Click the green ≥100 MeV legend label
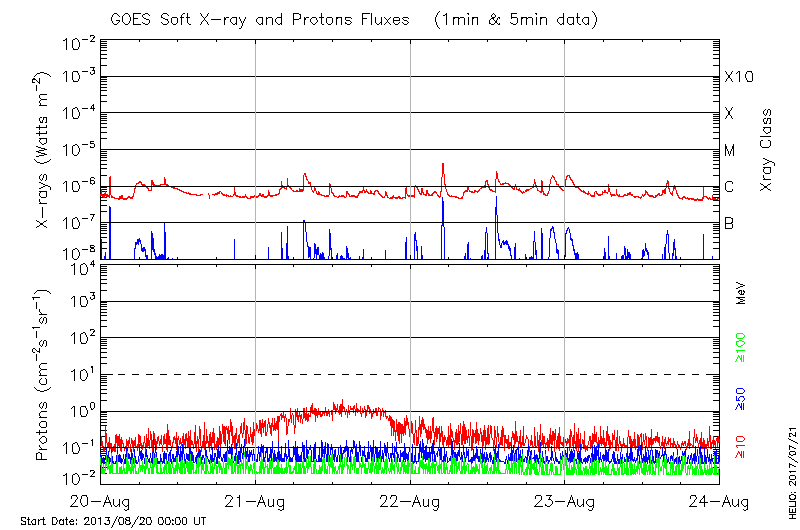The image size is (800, 530). [741, 344]
